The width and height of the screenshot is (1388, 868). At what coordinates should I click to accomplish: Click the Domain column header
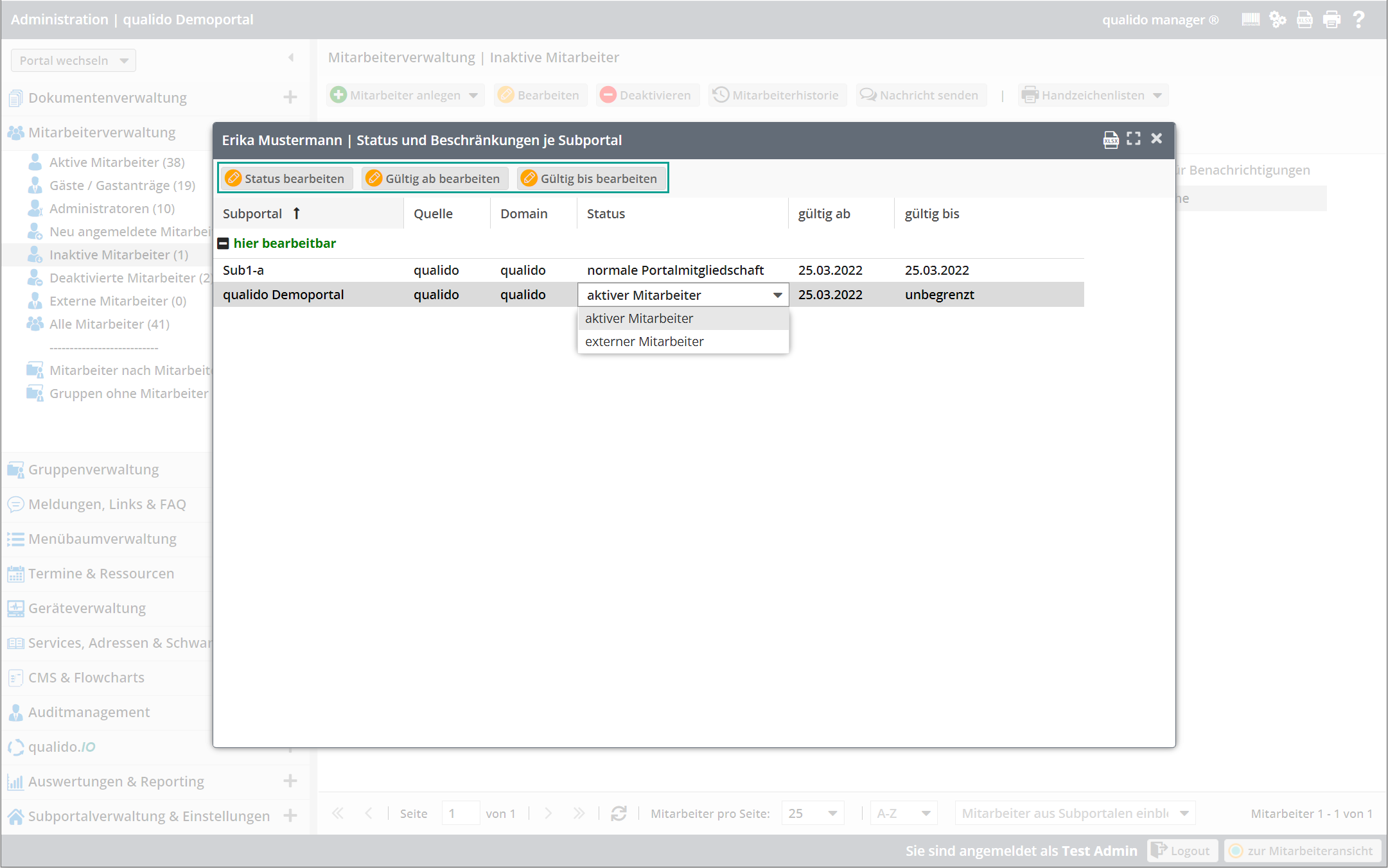click(534, 214)
